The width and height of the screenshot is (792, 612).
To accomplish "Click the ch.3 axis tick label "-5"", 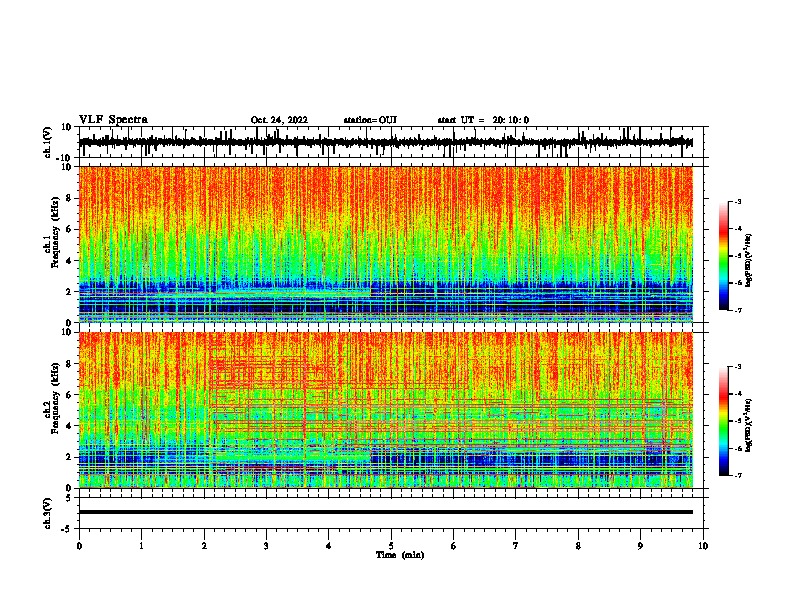I will [68, 529].
